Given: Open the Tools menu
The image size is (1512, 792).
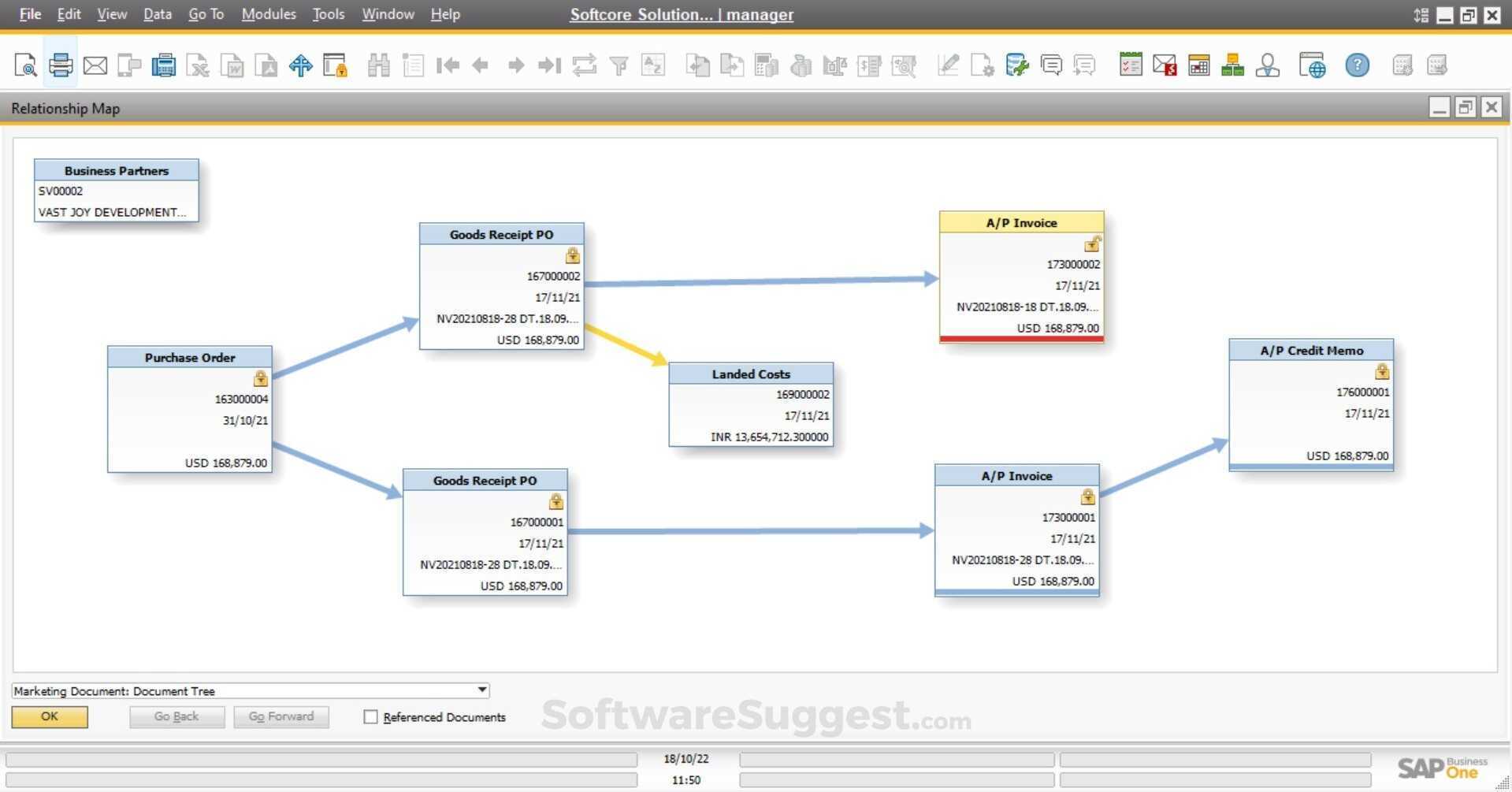Looking at the screenshot, I should pyautogui.click(x=328, y=14).
